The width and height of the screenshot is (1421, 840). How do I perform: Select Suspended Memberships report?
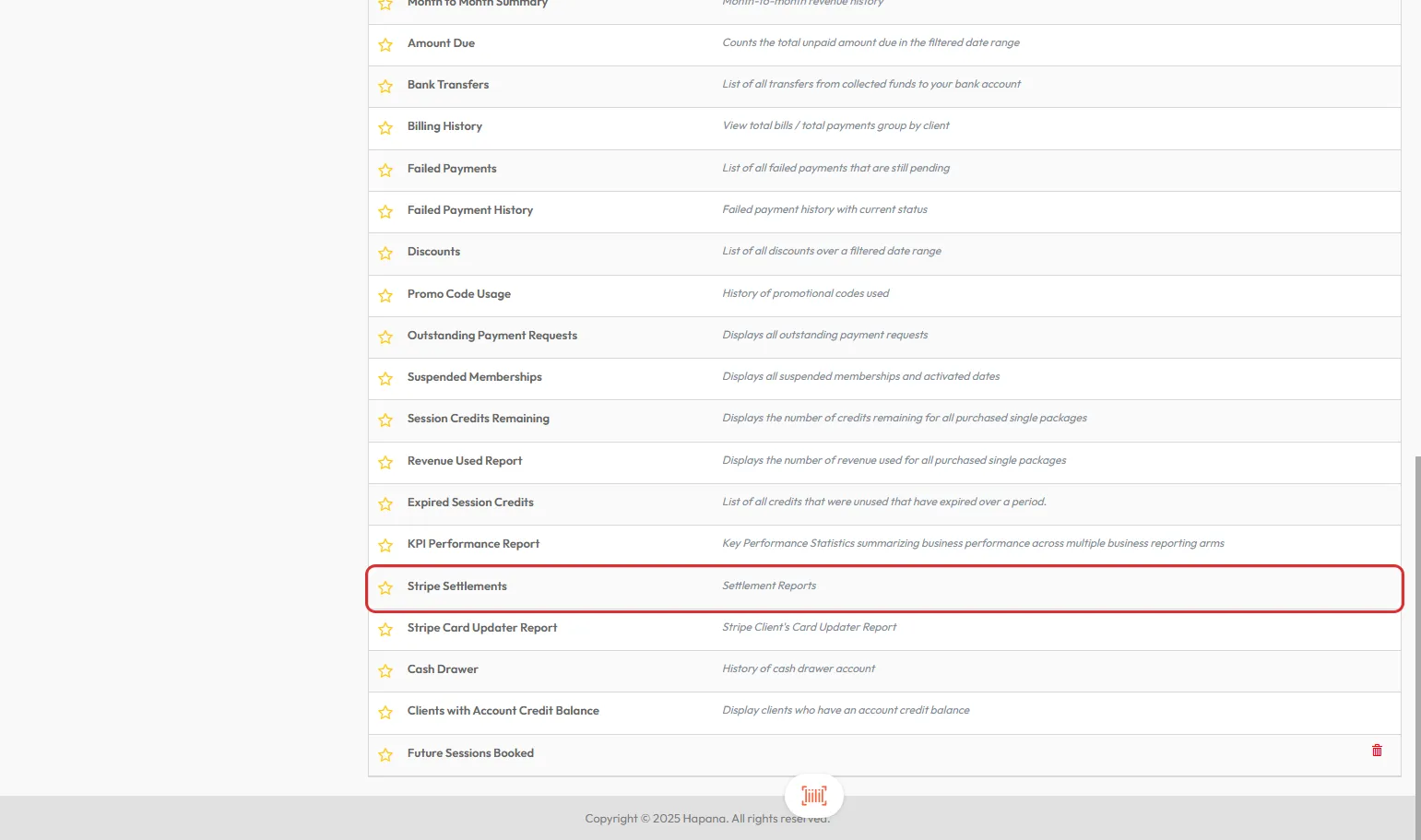475,377
